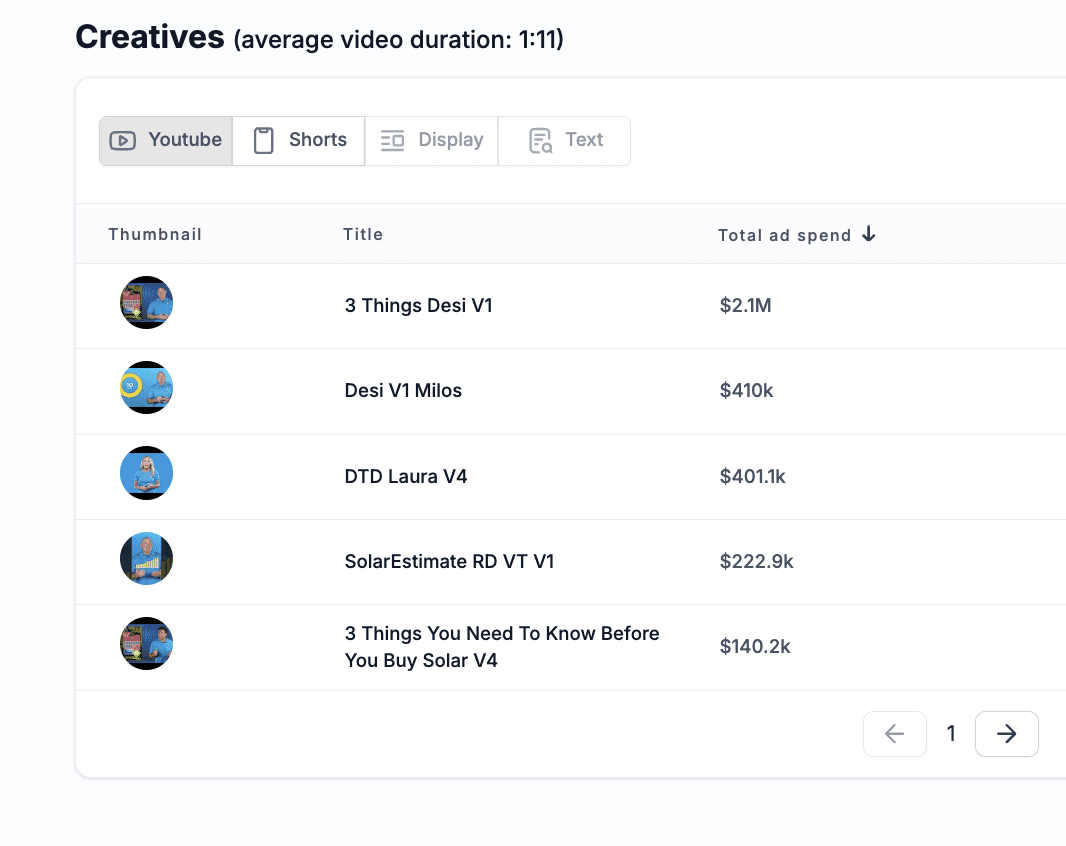Click the left pagination arrow
The width and height of the screenshot is (1066, 846).
(x=895, y=733)
